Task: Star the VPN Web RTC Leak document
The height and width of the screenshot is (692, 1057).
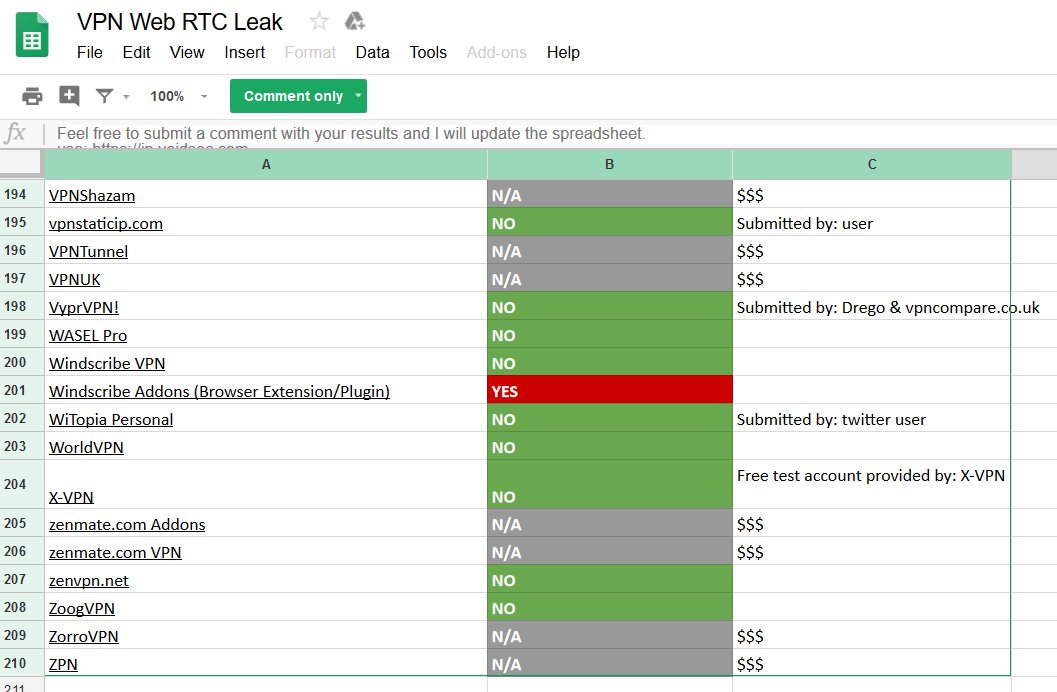Action: pos(319,22)
